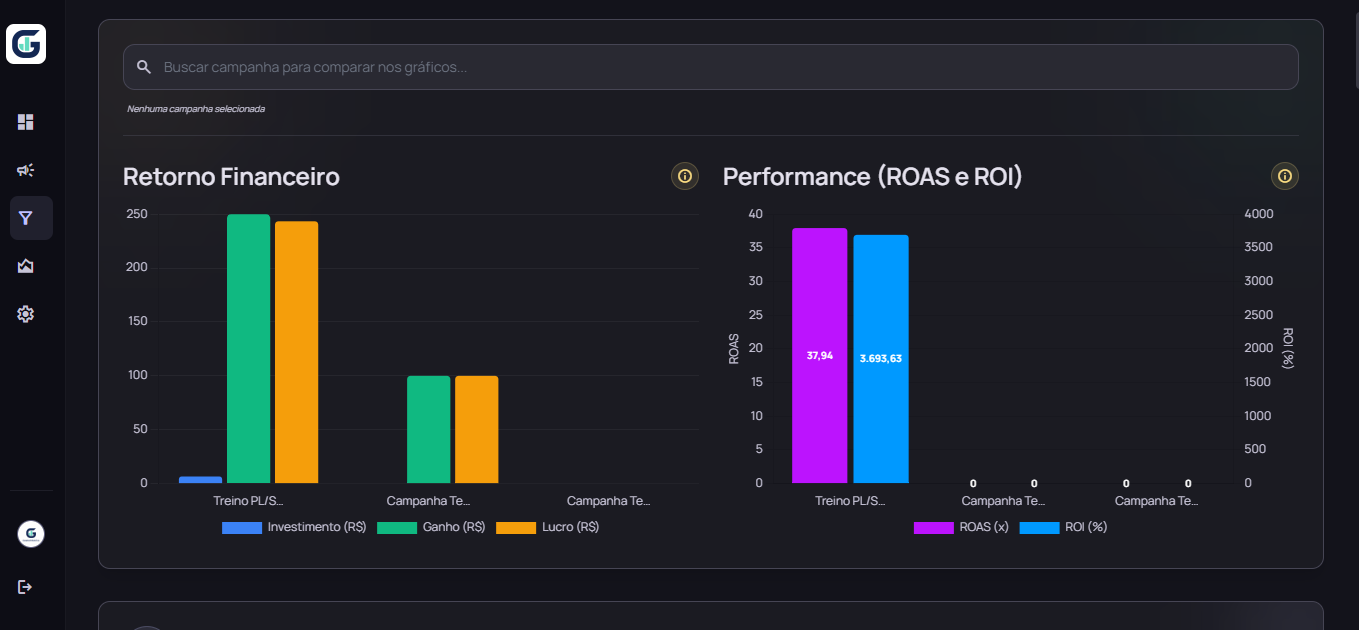This screenshot has width=1359, height=630.
Task: Click the 'Retorno Financeiro' heading
Action: [231, 177]
